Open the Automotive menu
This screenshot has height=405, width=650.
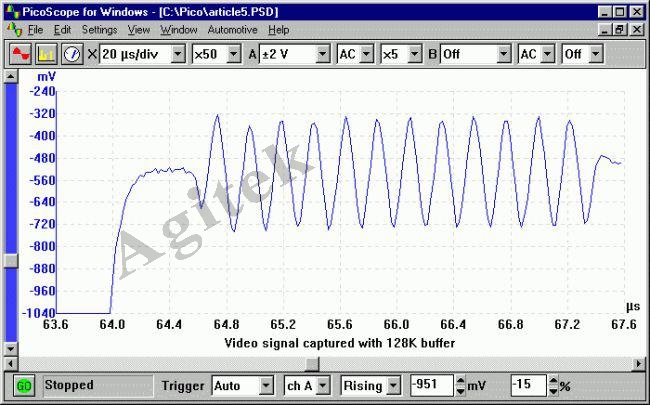click(233, 30)
